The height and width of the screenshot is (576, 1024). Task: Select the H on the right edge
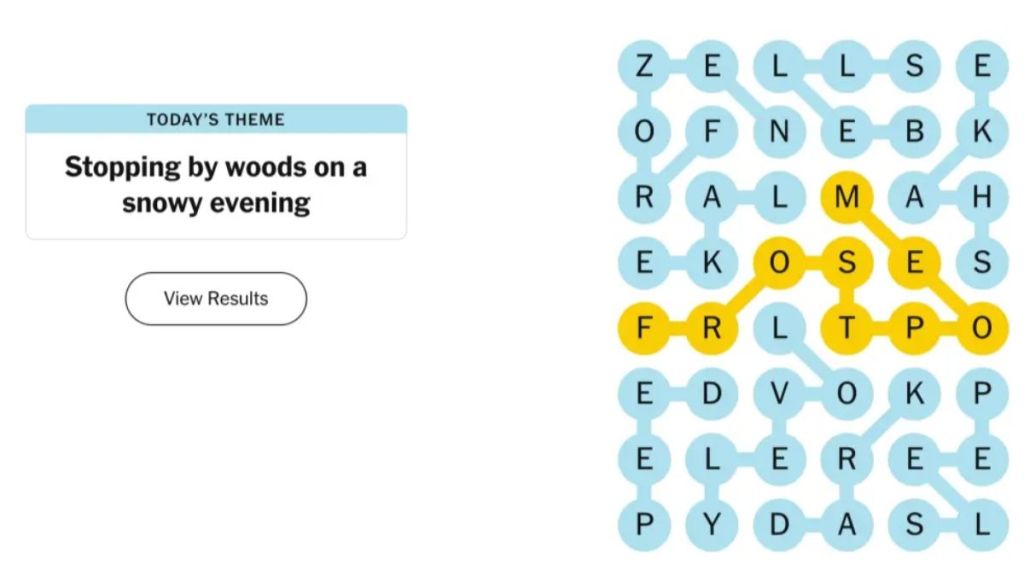point(980,198)
